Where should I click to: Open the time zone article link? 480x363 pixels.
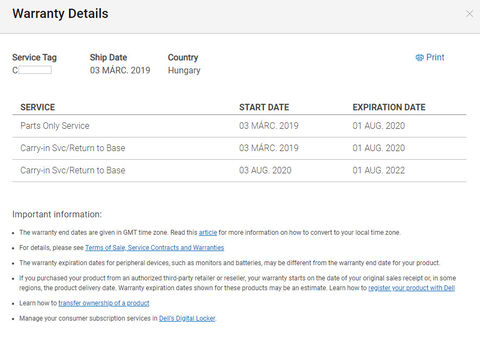[x=208, y=233]
